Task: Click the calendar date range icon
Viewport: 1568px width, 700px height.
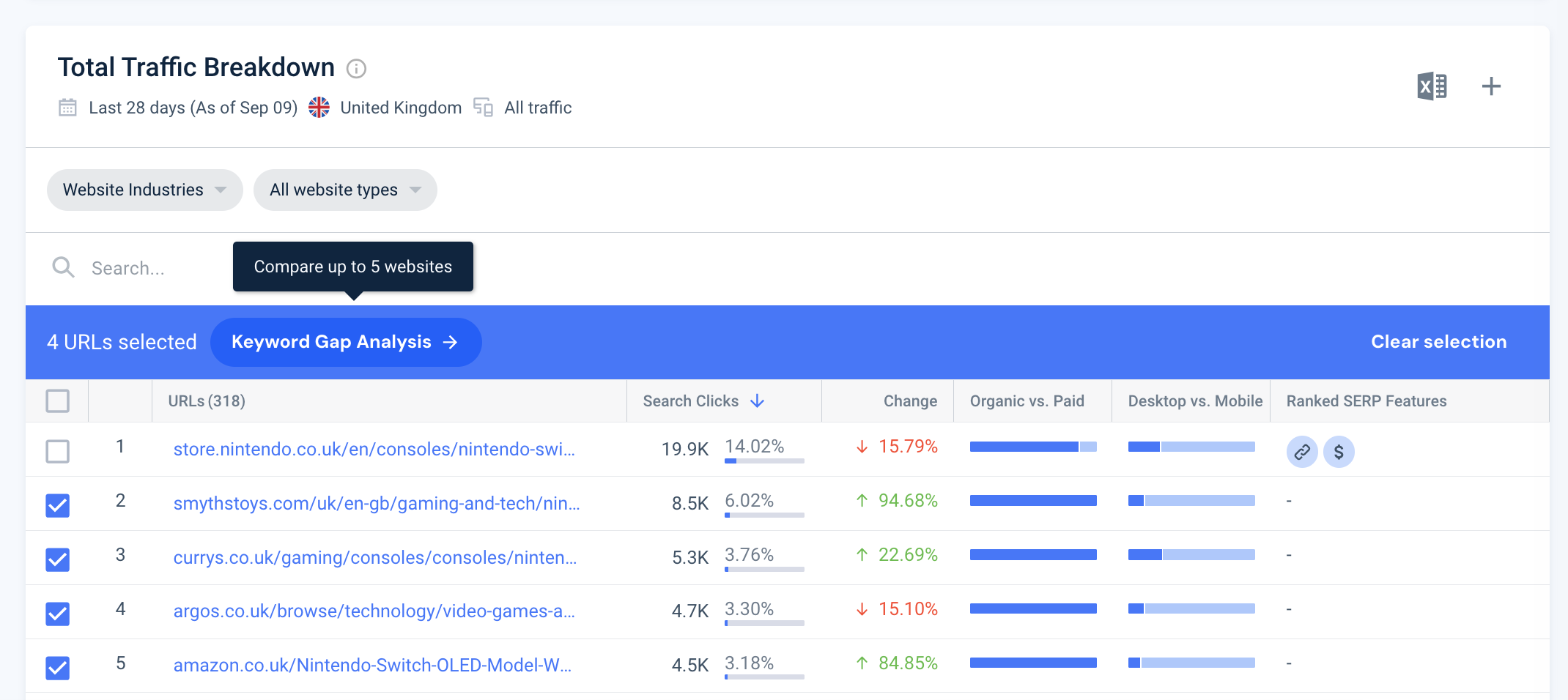Action: tap(67, 108)
